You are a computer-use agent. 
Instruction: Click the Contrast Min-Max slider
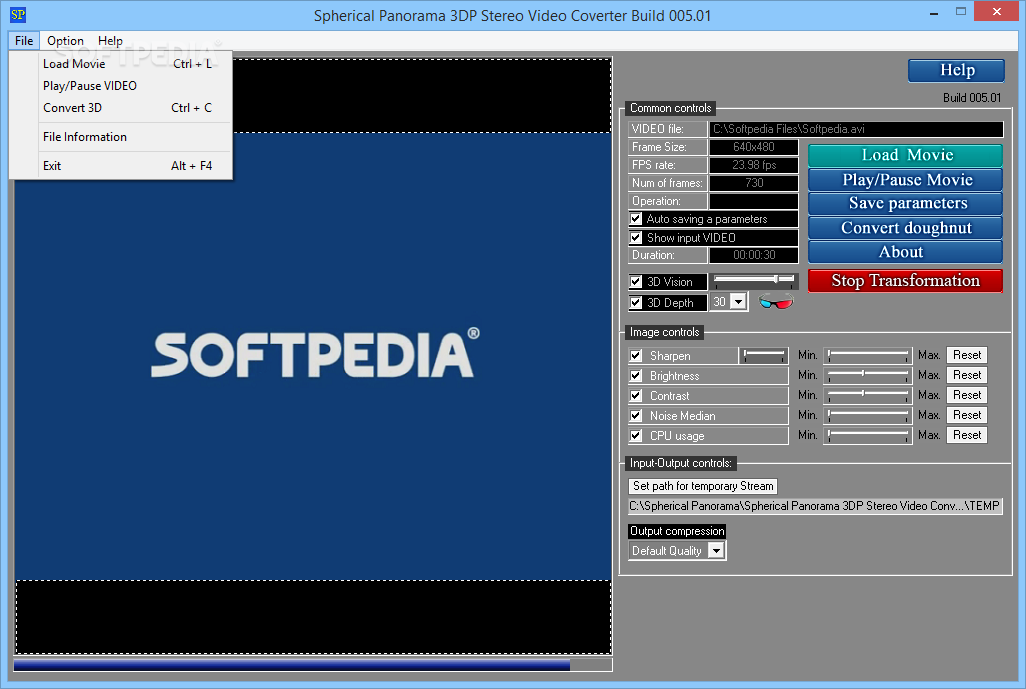[868, 395]
